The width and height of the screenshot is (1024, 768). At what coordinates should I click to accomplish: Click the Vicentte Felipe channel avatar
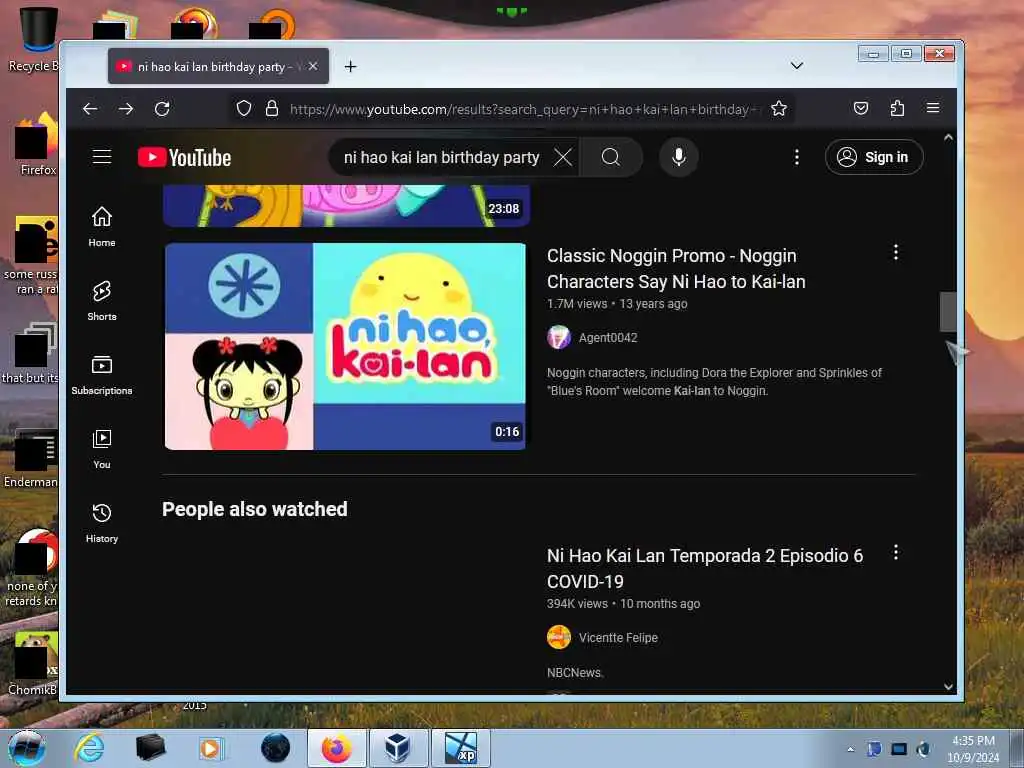(559, 637)
